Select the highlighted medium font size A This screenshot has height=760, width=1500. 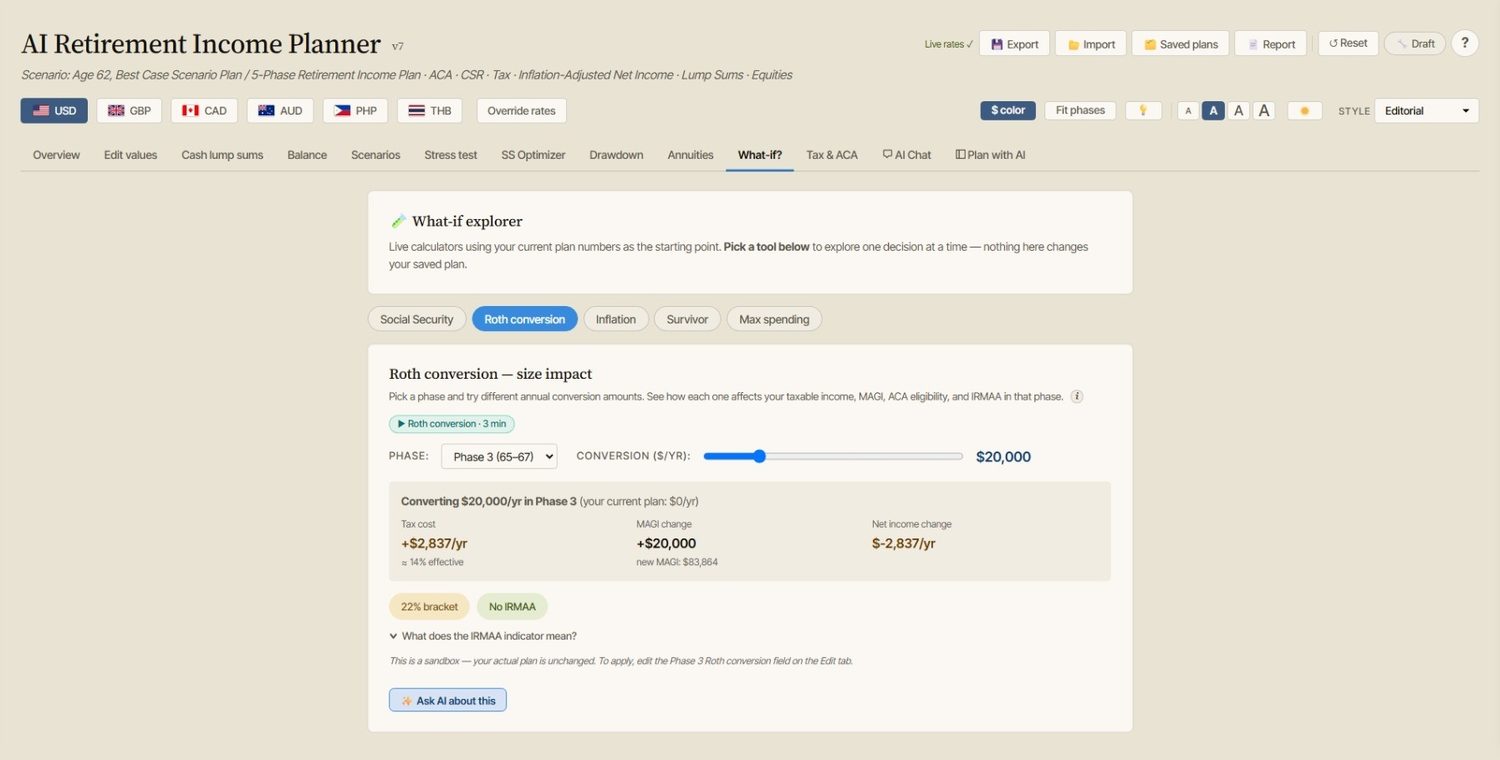pos(1213,111)
